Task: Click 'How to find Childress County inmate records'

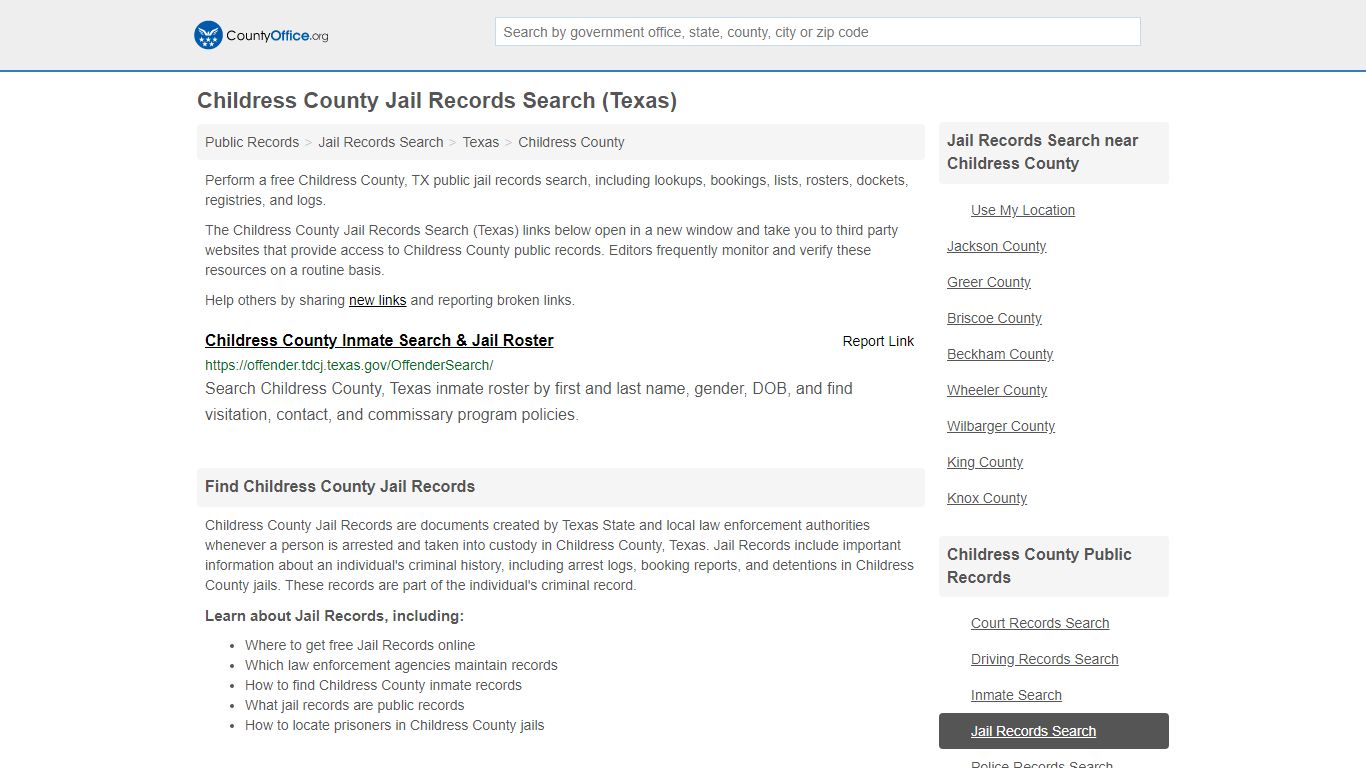Action: tap(383, 685)
